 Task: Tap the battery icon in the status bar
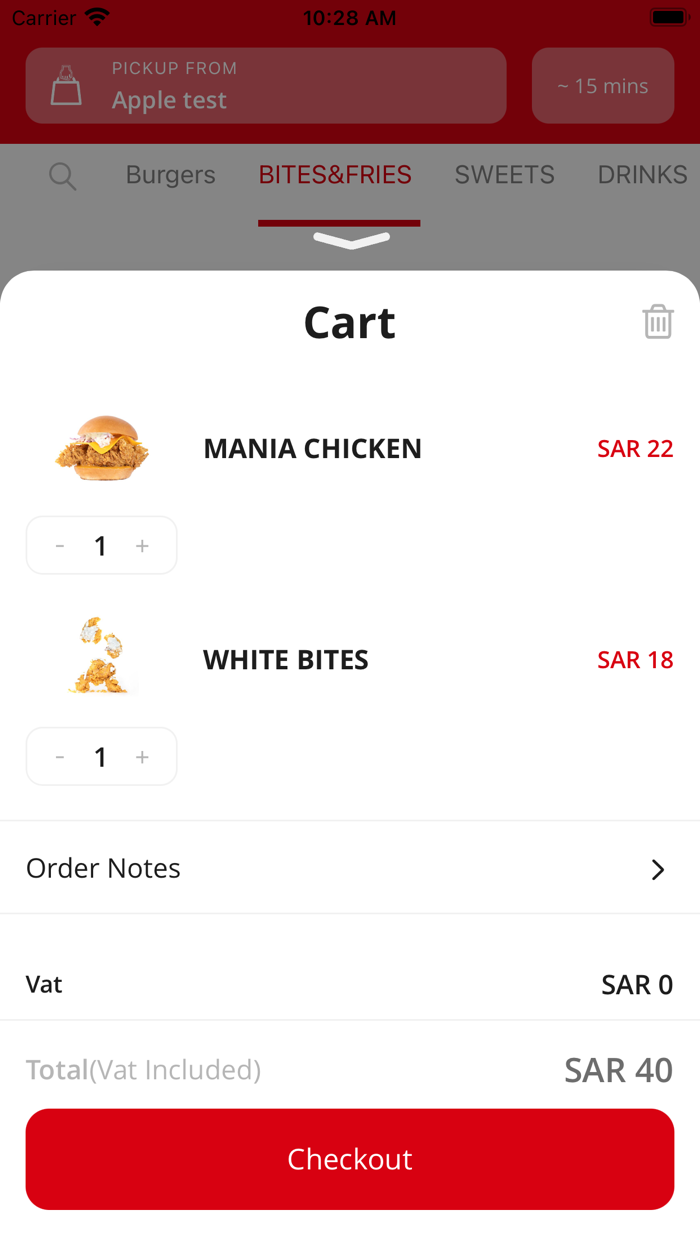(x=668, y=16)
